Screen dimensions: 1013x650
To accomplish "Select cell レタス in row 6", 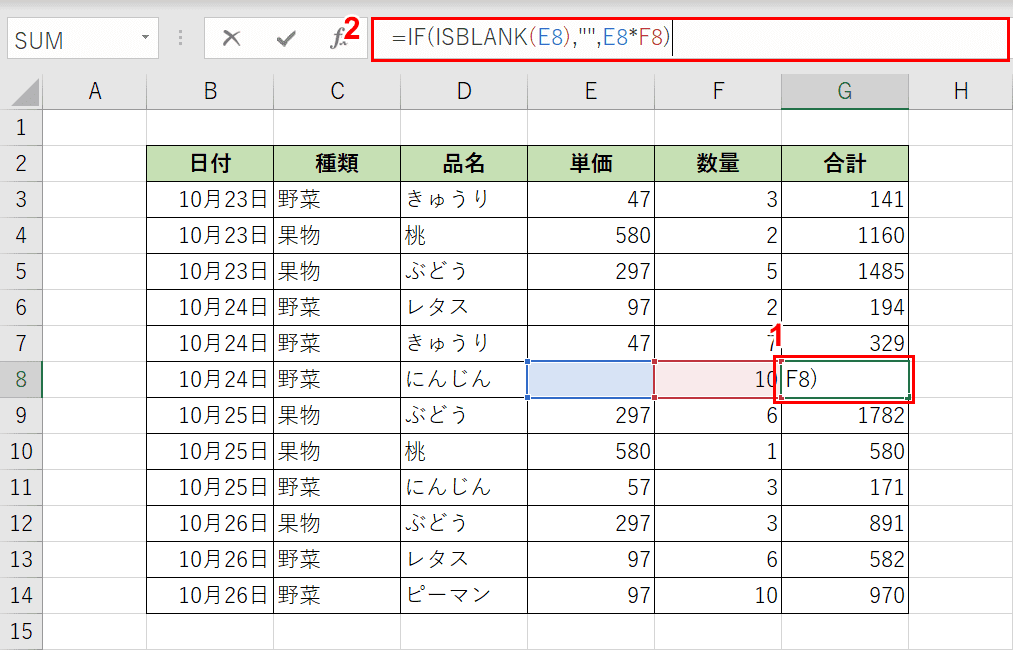I will point(464,308).
